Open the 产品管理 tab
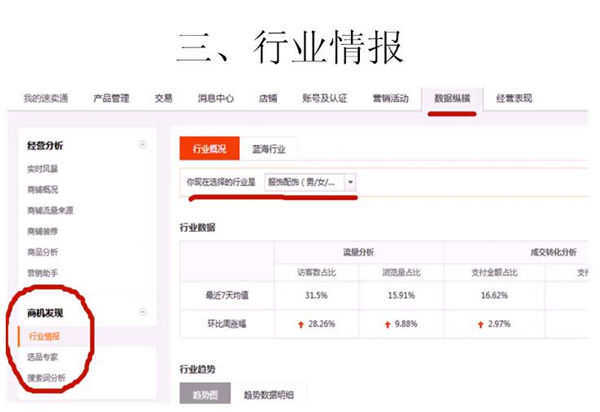This screenshot has height=412, width=600. pos(111,98)
